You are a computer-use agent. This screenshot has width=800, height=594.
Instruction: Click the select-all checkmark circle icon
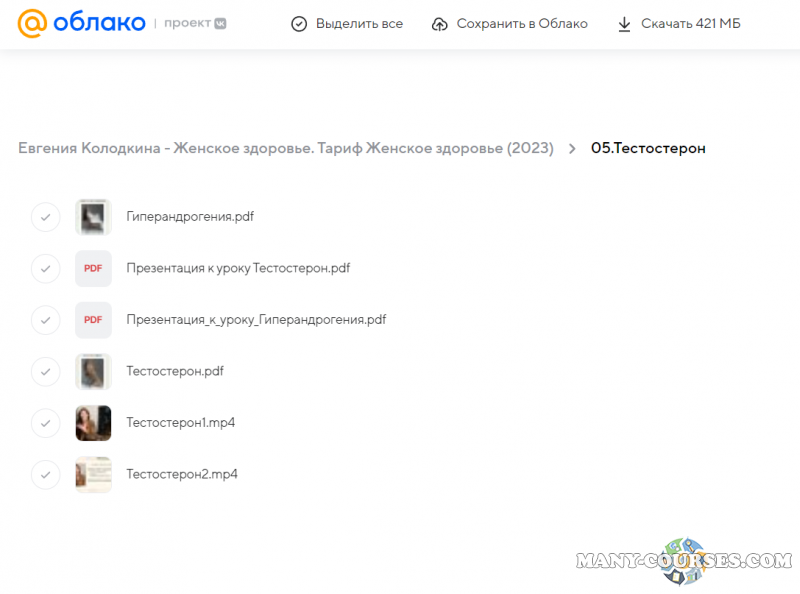298,24
